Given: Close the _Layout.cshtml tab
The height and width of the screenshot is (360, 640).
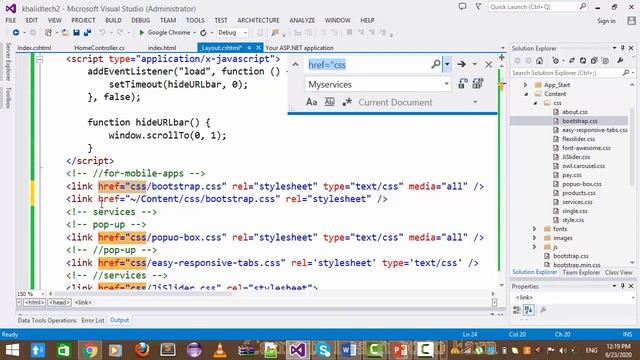Looking at the screenshot, I should [x=258, y=48].
